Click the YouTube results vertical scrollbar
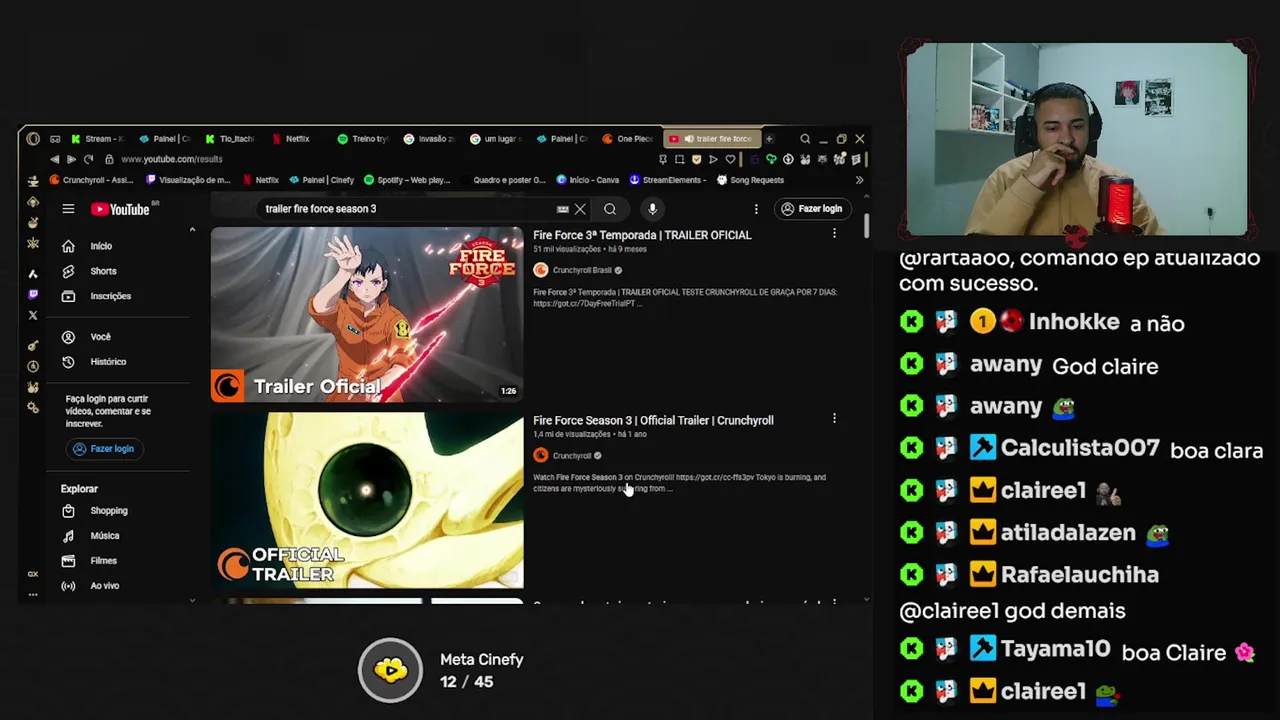Viewport: 1280px width, 720px height. 867,226
